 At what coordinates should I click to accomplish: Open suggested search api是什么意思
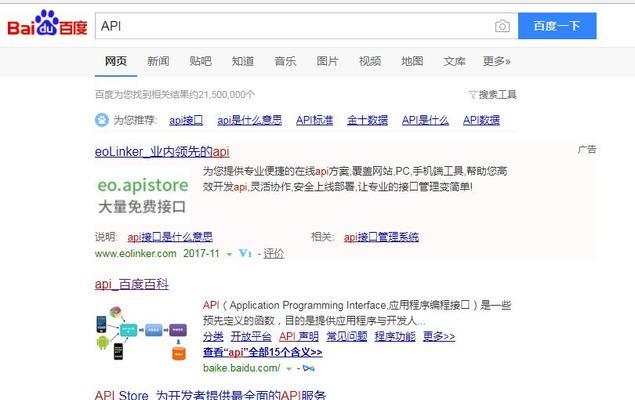coord(249,120)
